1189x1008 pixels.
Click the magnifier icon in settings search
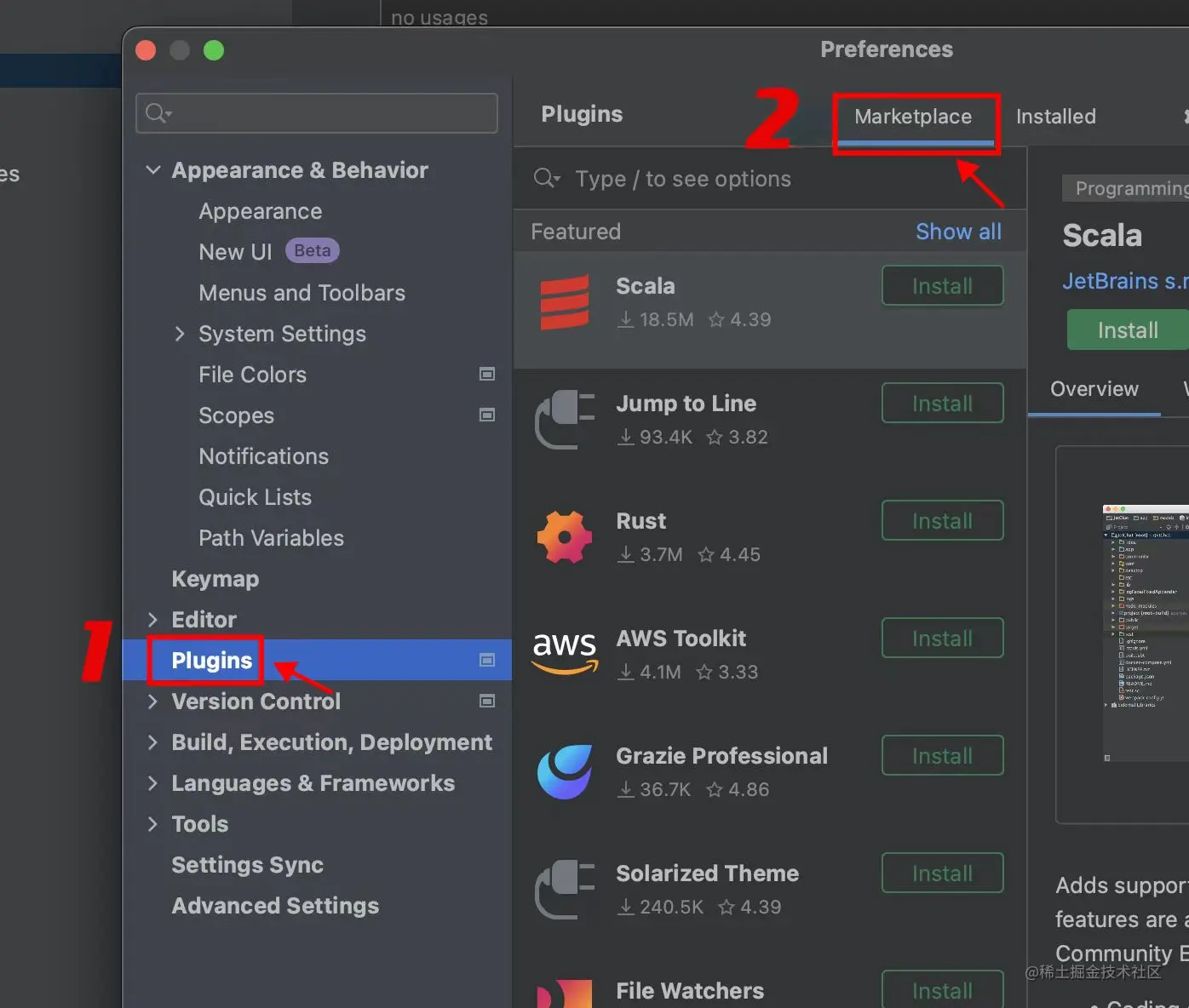pyautogui.click(x=158, y=112)
